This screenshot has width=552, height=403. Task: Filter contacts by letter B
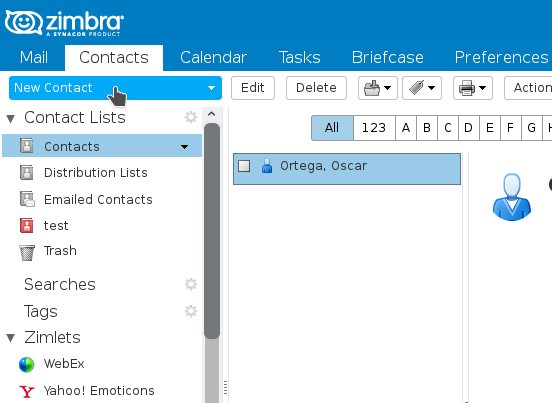tap(427, 128)
